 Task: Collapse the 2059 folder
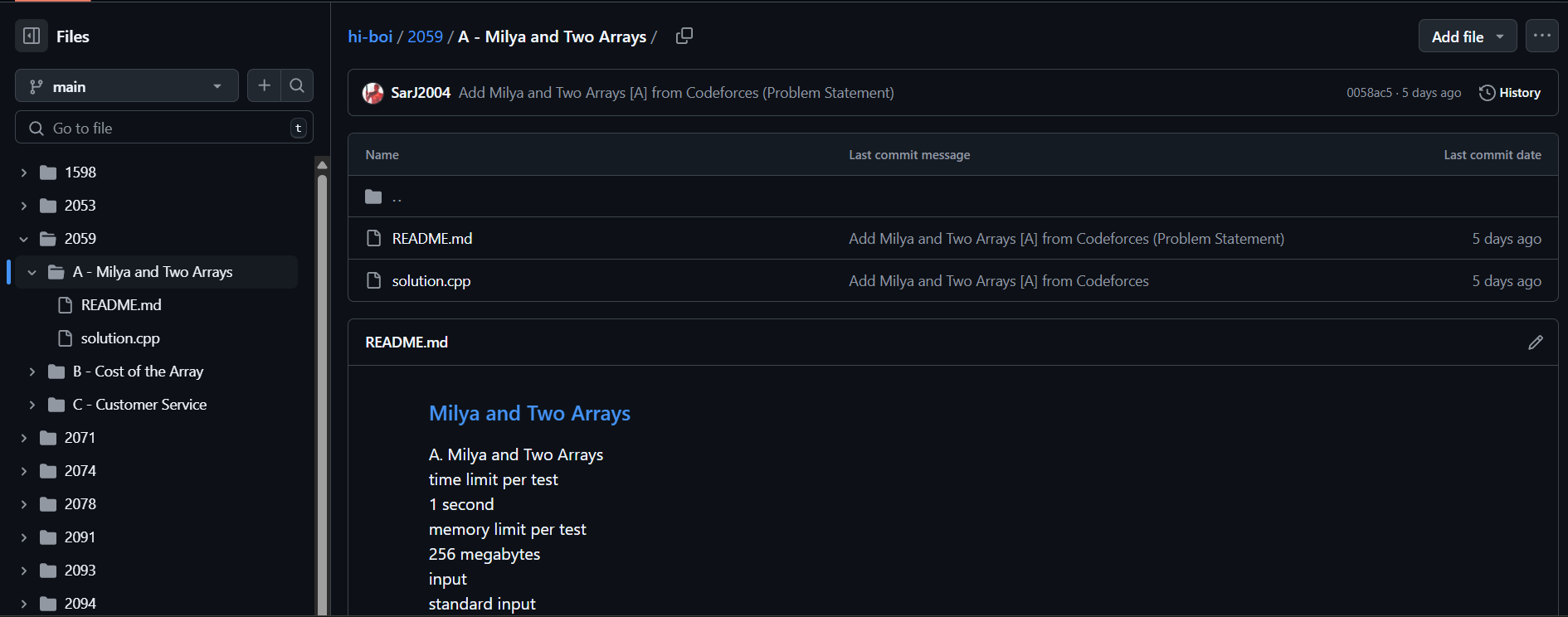[24, 239]
